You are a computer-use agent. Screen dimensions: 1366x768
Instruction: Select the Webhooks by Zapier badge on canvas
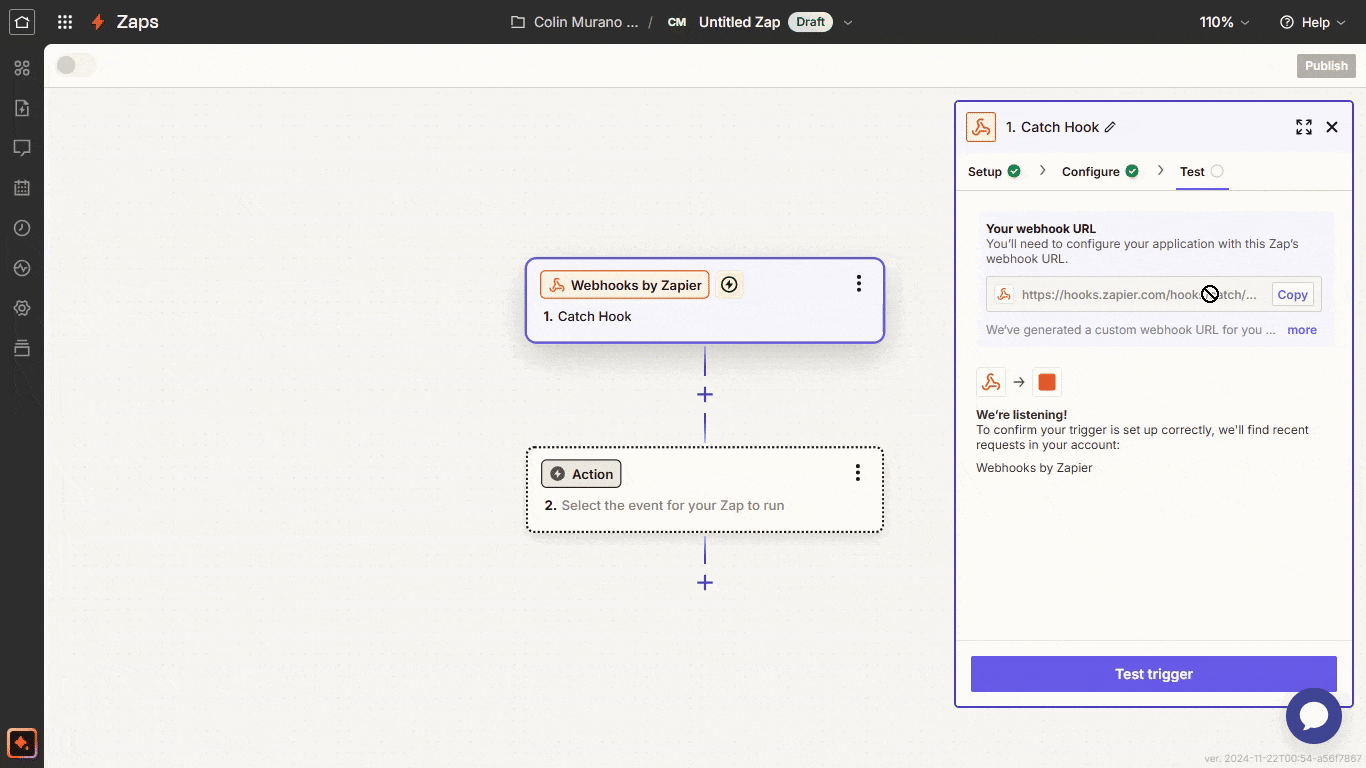click(x=625, y=285)
